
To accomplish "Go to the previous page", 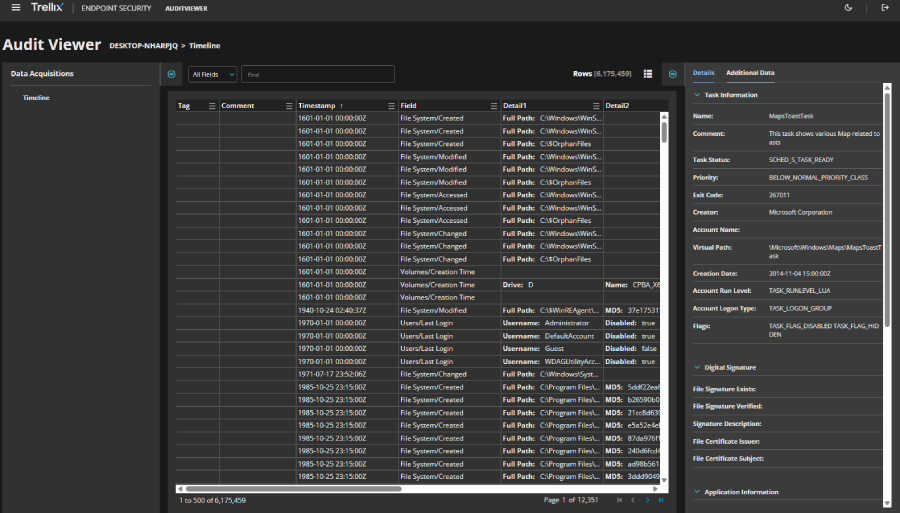I will [x=633, y=500].
